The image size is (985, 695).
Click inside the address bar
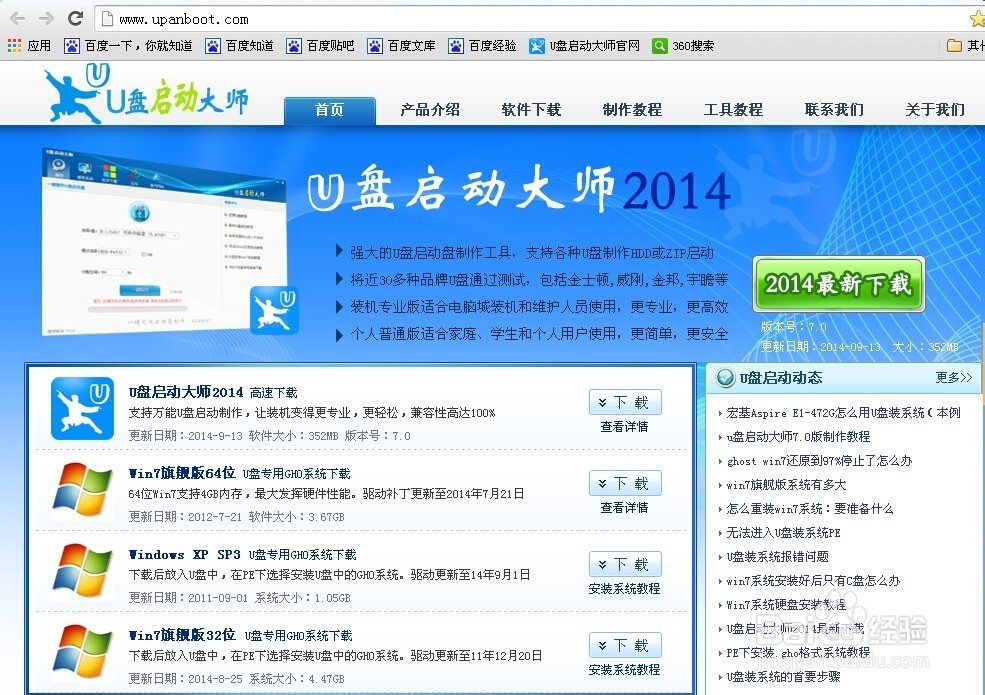coord(300,17)
